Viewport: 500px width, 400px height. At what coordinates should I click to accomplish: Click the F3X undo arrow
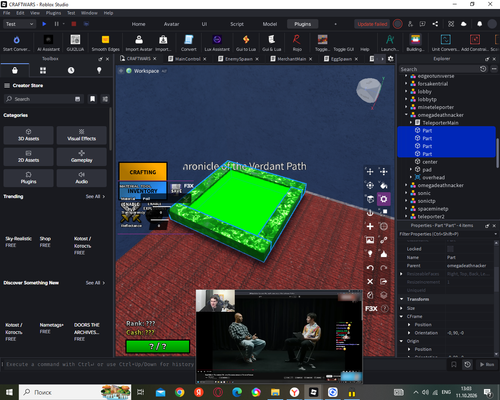click(x=370, y=268)
